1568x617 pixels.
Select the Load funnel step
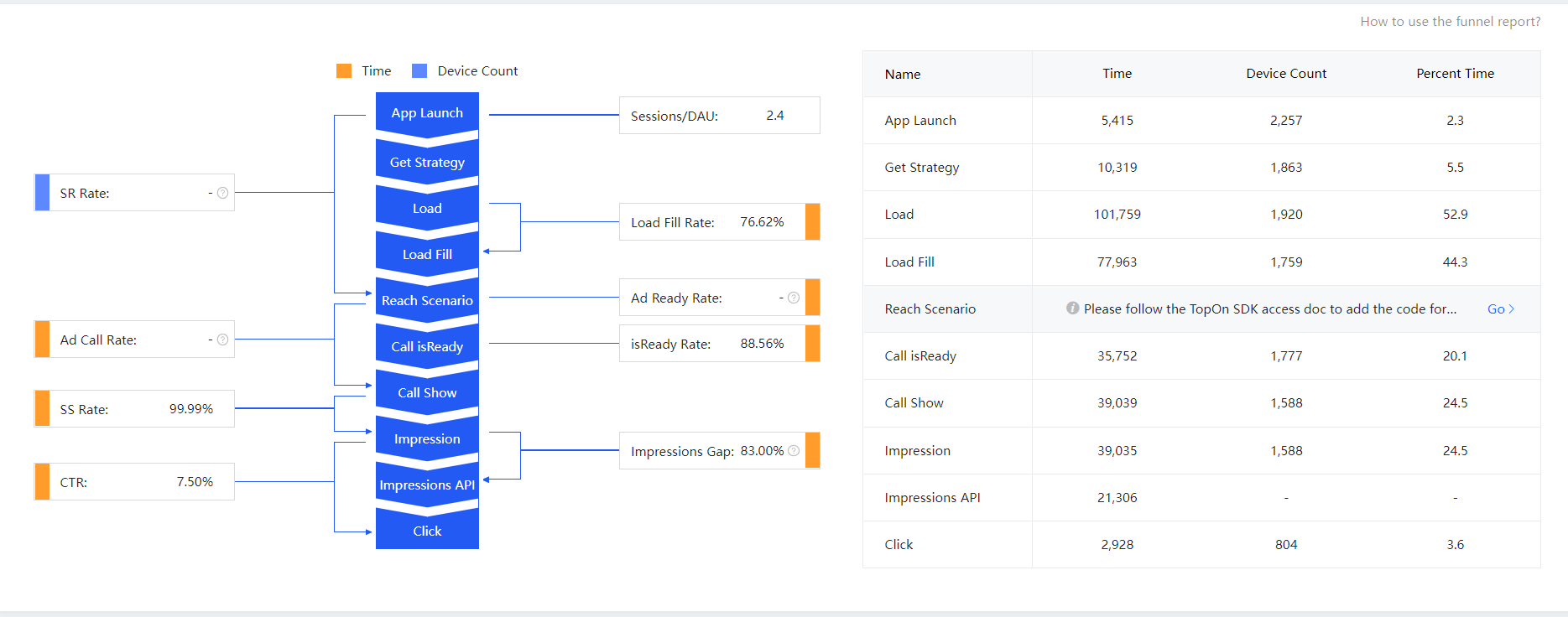[x=427, y=208]
